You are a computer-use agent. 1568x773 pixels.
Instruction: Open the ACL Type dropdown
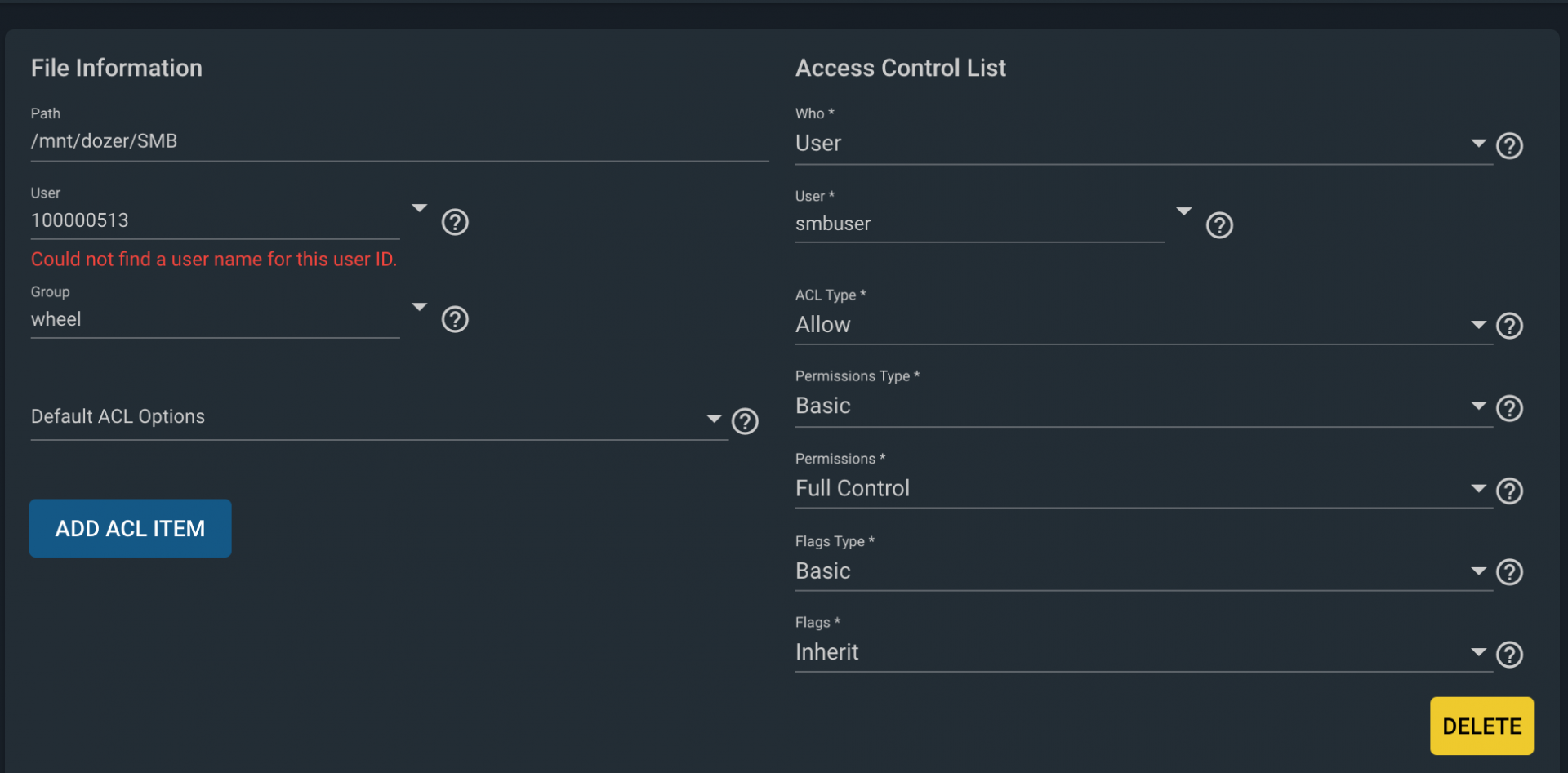tap(1143, 325)
